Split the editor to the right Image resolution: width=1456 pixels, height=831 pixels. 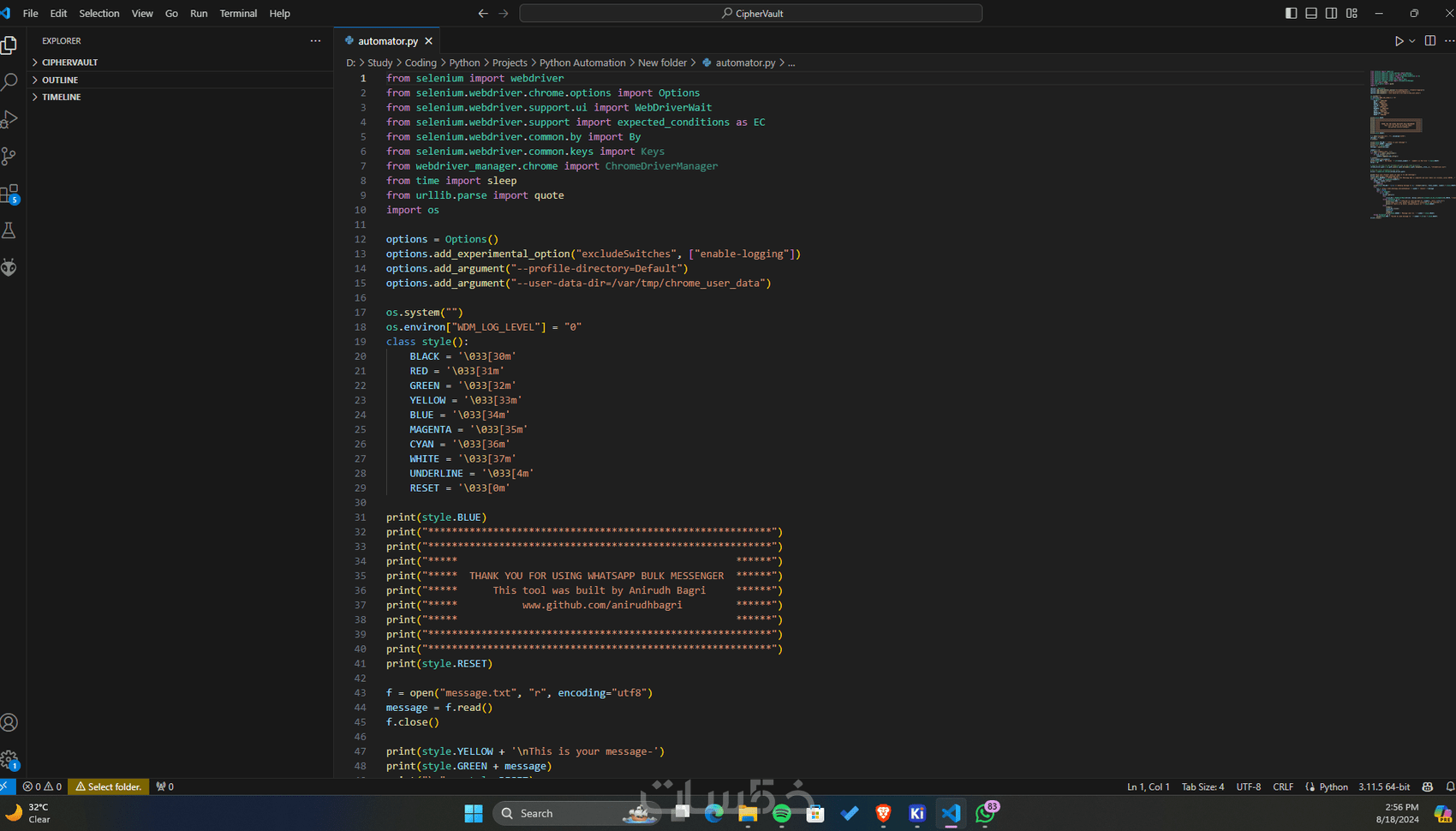pyautogui.click(x=1430, y=41)
